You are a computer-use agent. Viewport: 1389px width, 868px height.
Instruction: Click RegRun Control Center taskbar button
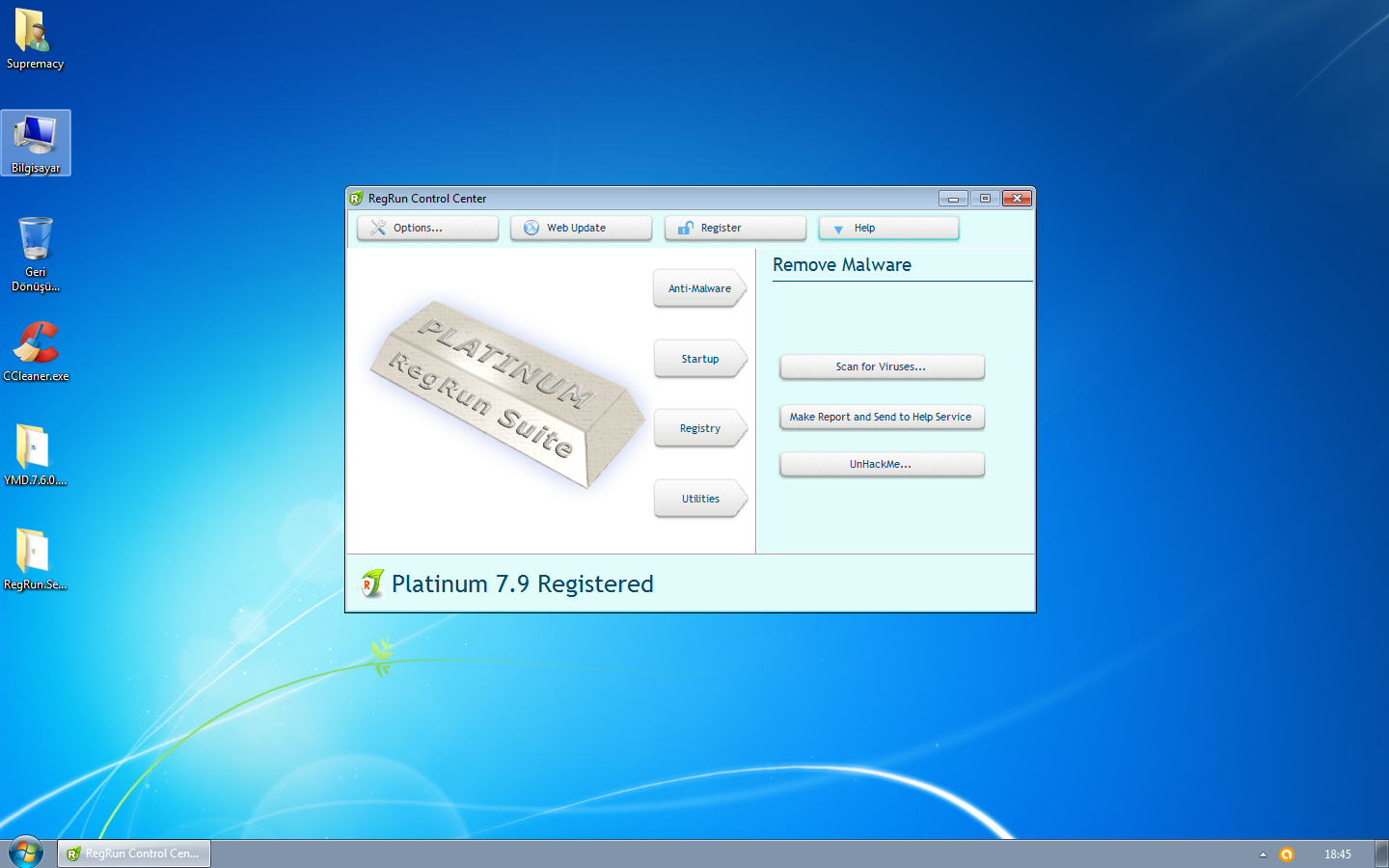(134, 854)
